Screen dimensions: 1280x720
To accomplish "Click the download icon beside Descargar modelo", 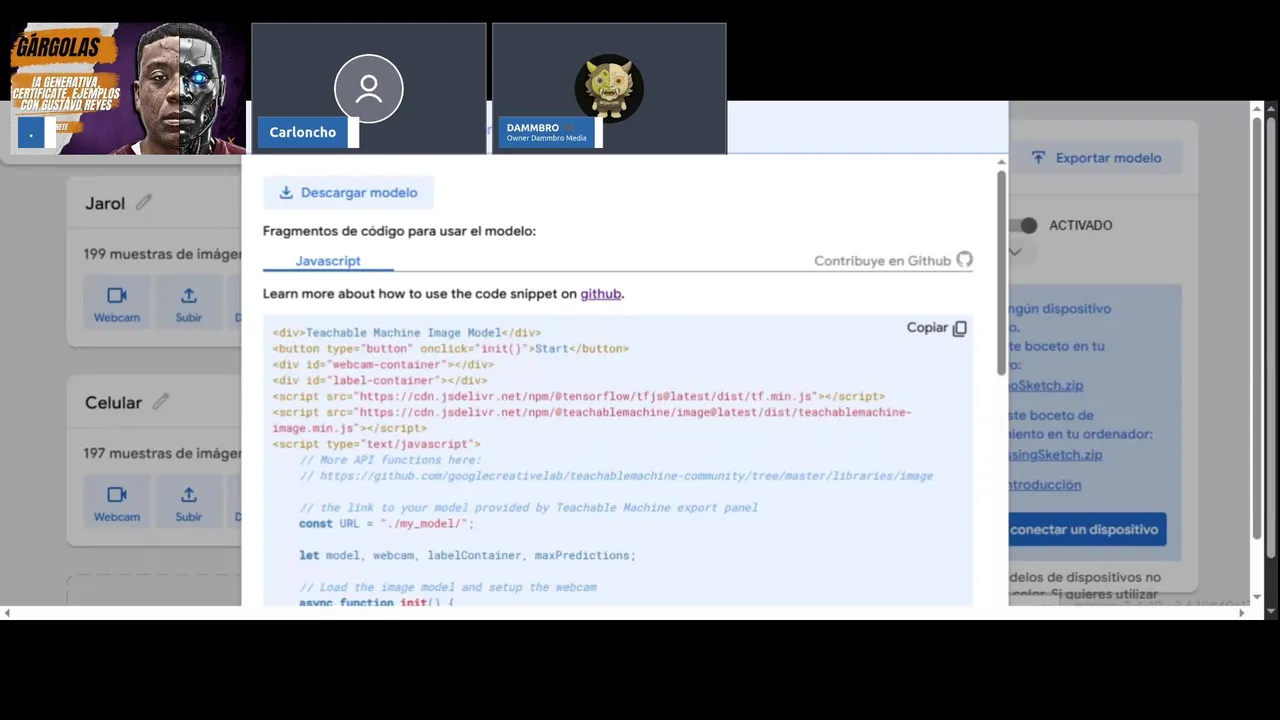I will (286, 193).
